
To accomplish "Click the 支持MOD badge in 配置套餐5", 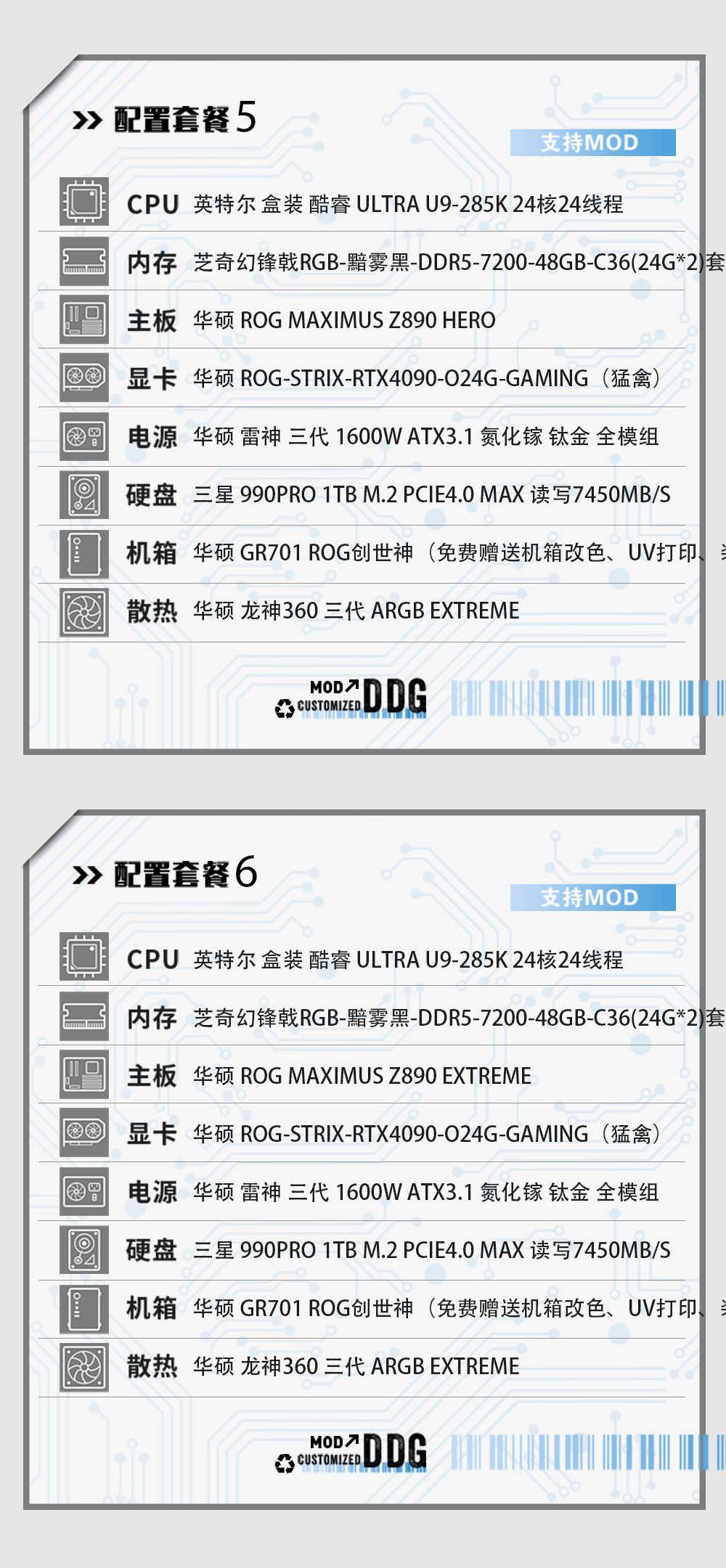I will coord(592,142).
